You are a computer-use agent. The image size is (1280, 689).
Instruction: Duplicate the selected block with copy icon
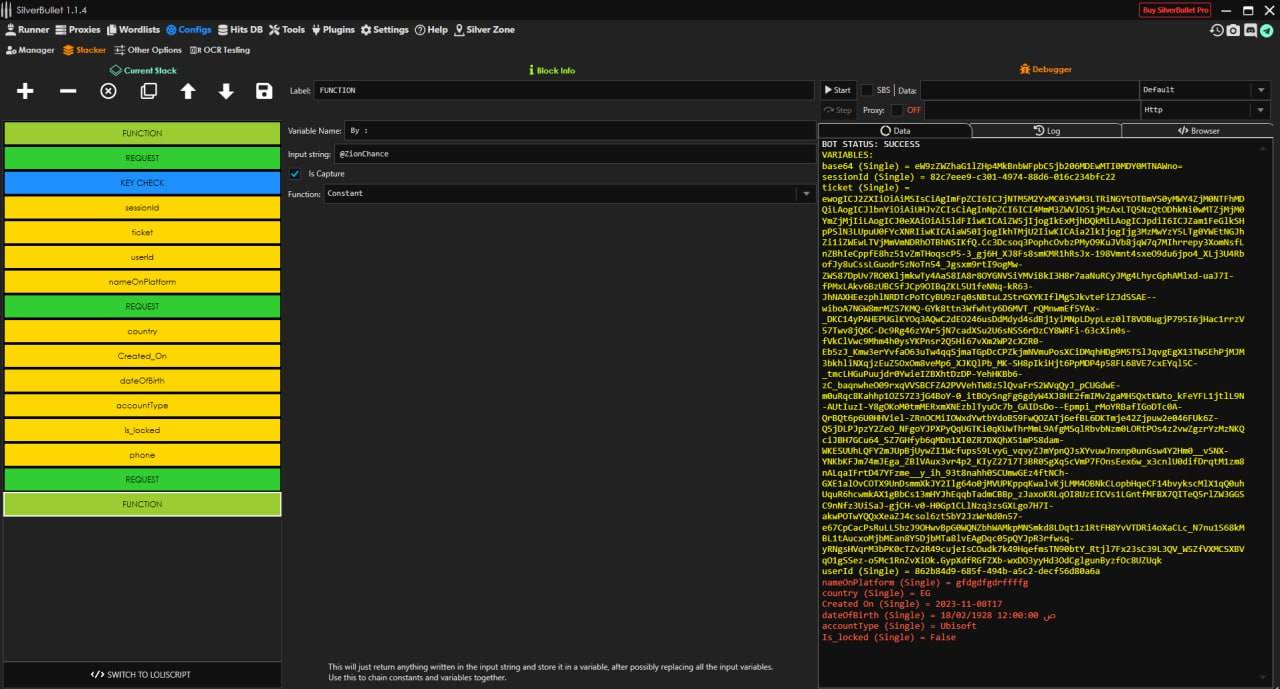(x=148, y=91)
